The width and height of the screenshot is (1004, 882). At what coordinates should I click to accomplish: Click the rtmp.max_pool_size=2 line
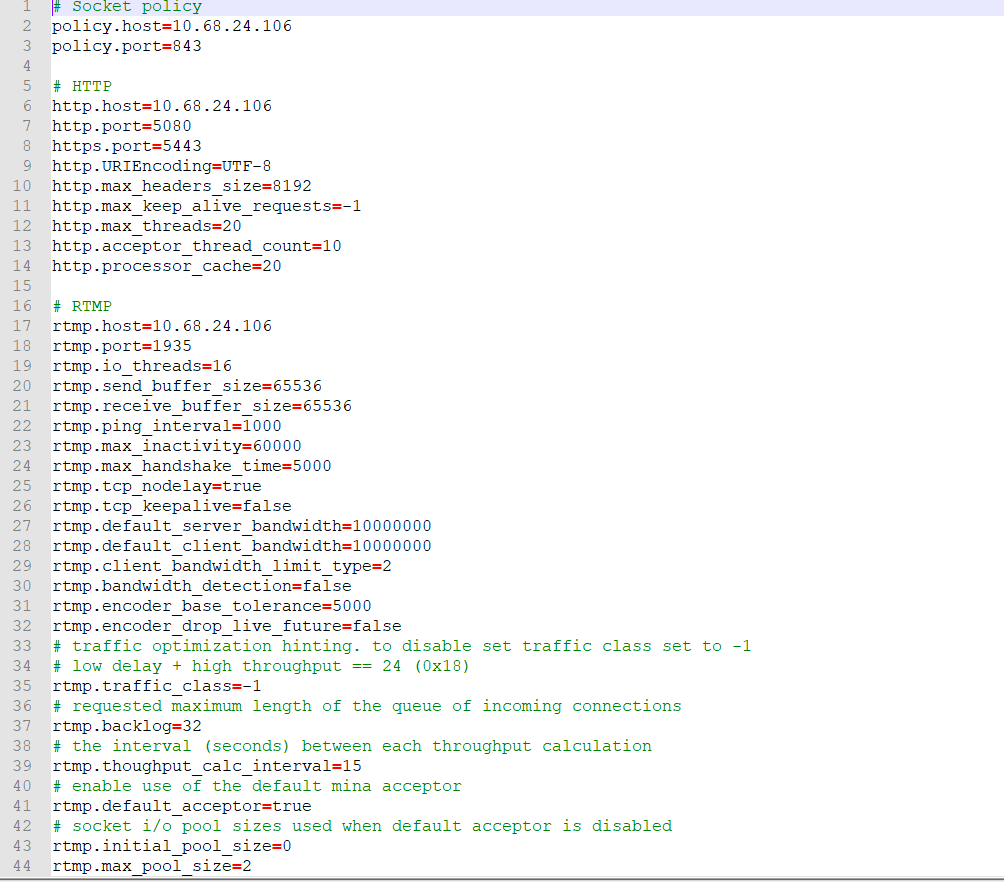click(152, 867)
